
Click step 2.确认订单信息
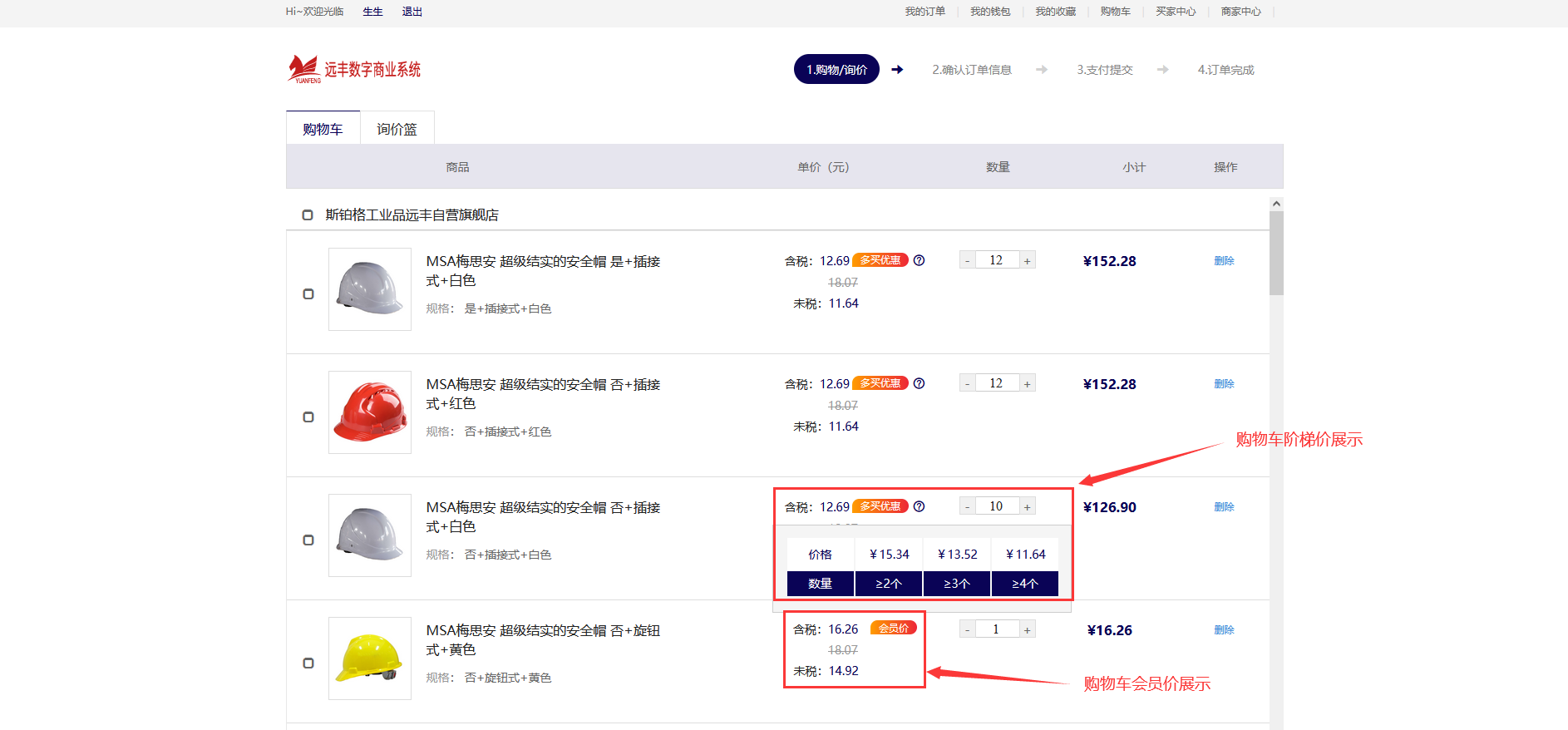(x=972, y=70)
